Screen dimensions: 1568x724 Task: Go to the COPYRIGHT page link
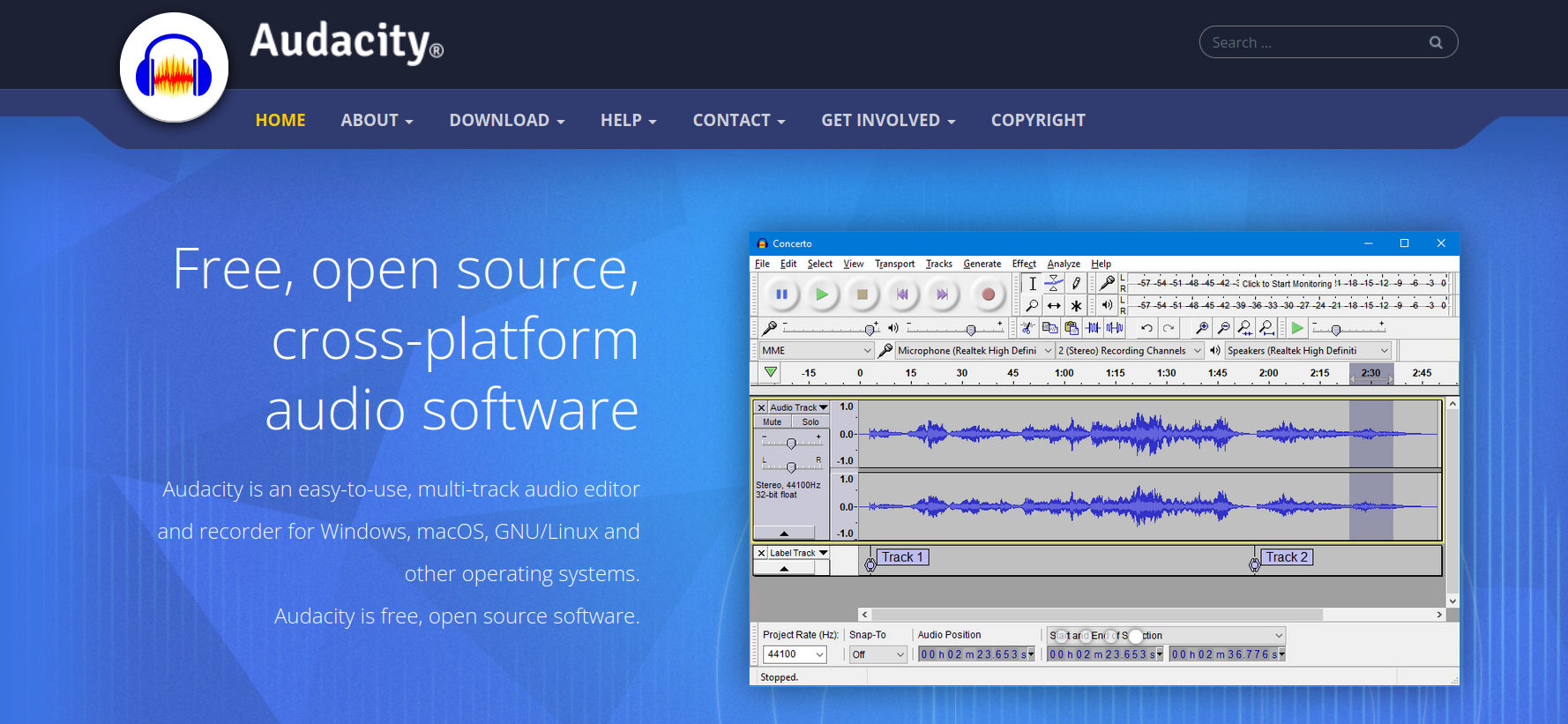(x=1038, y=120)
